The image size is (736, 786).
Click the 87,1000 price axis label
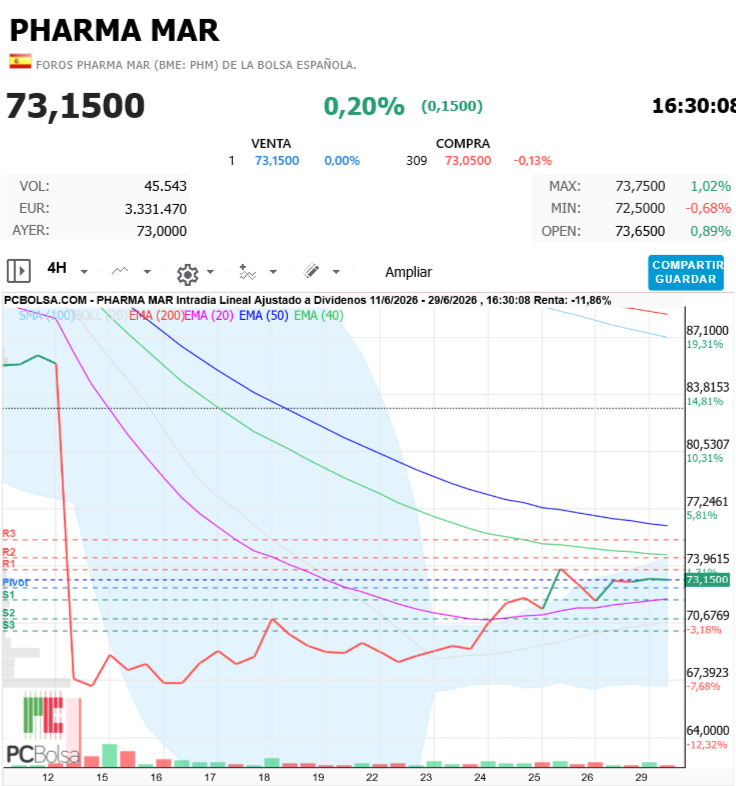707,331
